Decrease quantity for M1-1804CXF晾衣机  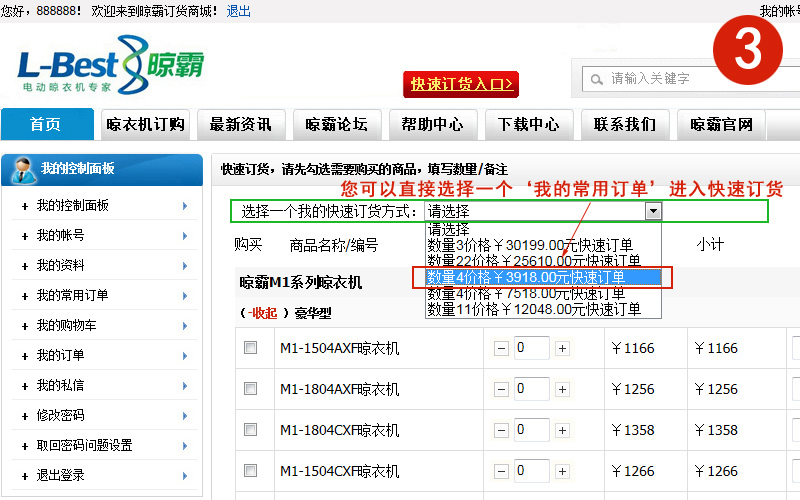[x=502, y=431]
